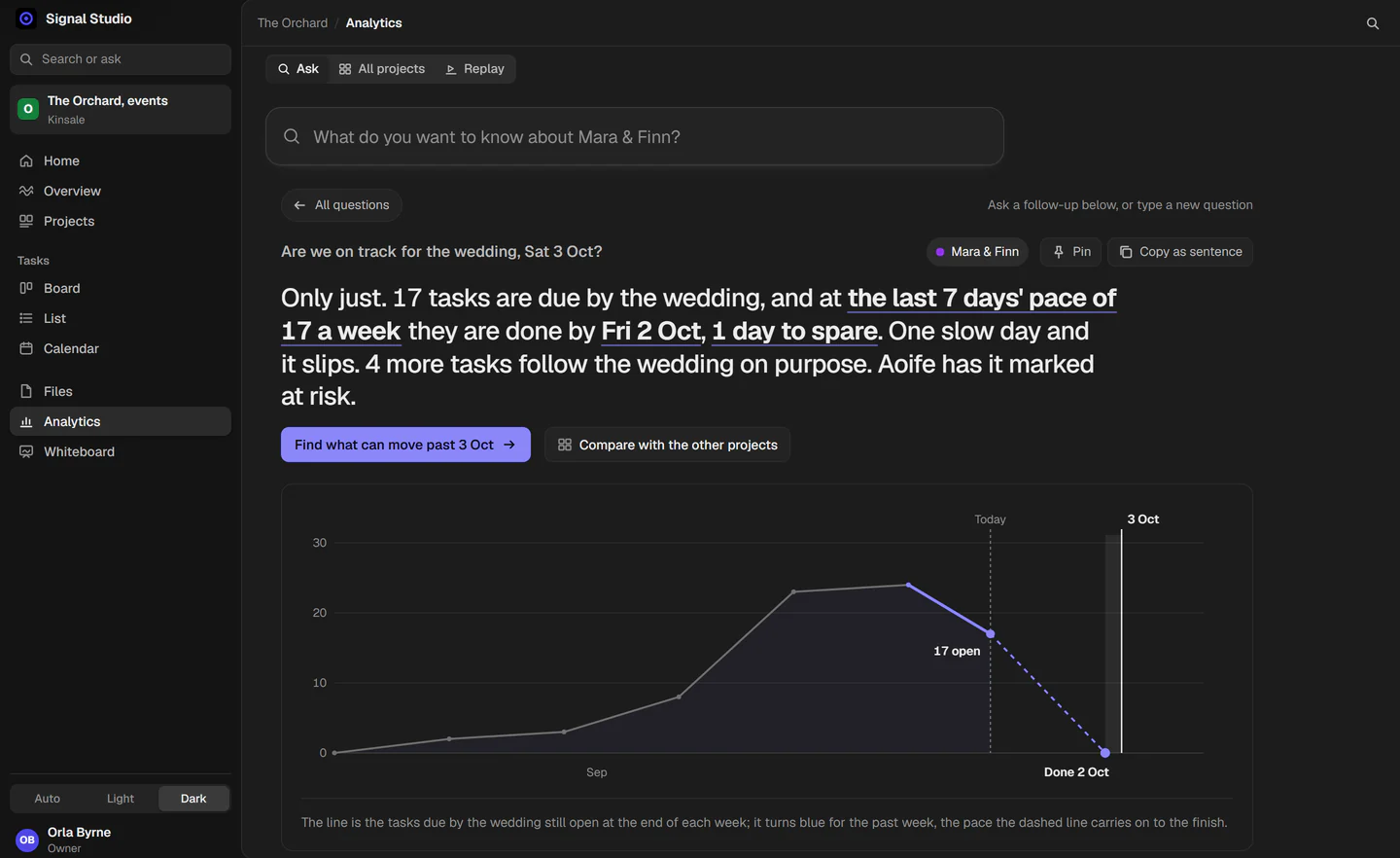Viewport: 1400px width, 858px height.
Task: Open the Whiteboard icon in sidebar
Action: click(x=26, y=451)
